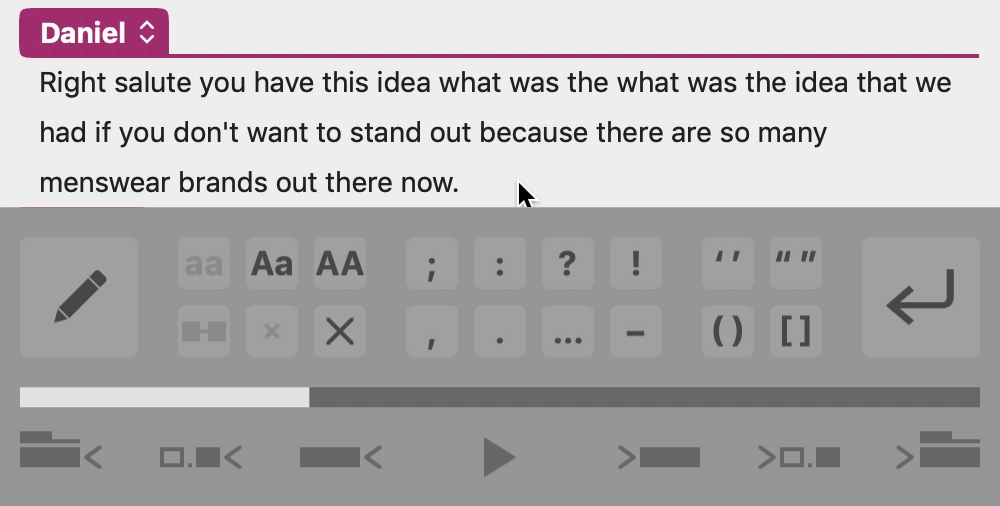
Task: Apply capitalized 'Aa' formatting
Action: (x=272, y=264)
